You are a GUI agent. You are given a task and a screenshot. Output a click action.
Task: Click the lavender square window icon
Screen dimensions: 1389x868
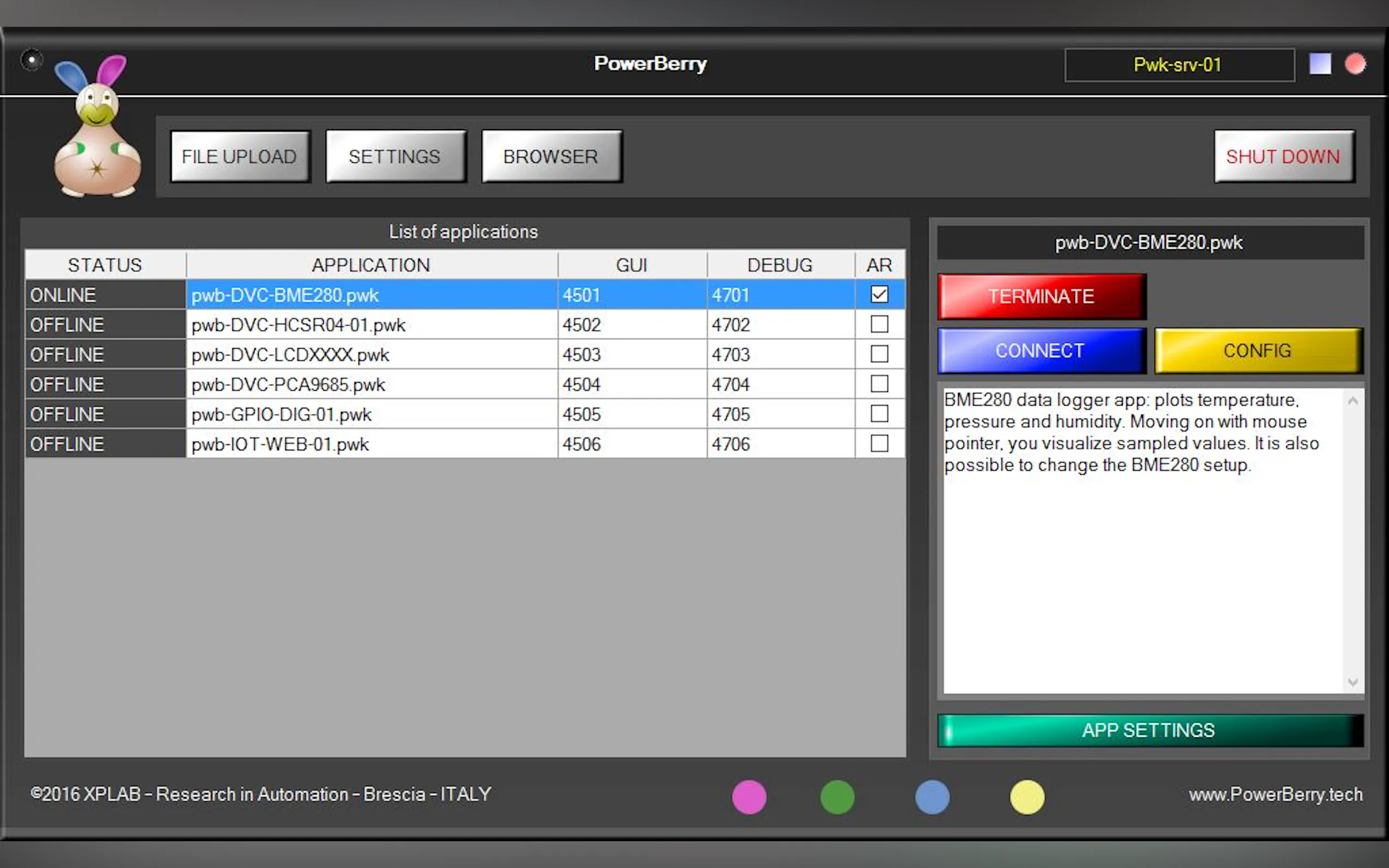coord(1320,64)
